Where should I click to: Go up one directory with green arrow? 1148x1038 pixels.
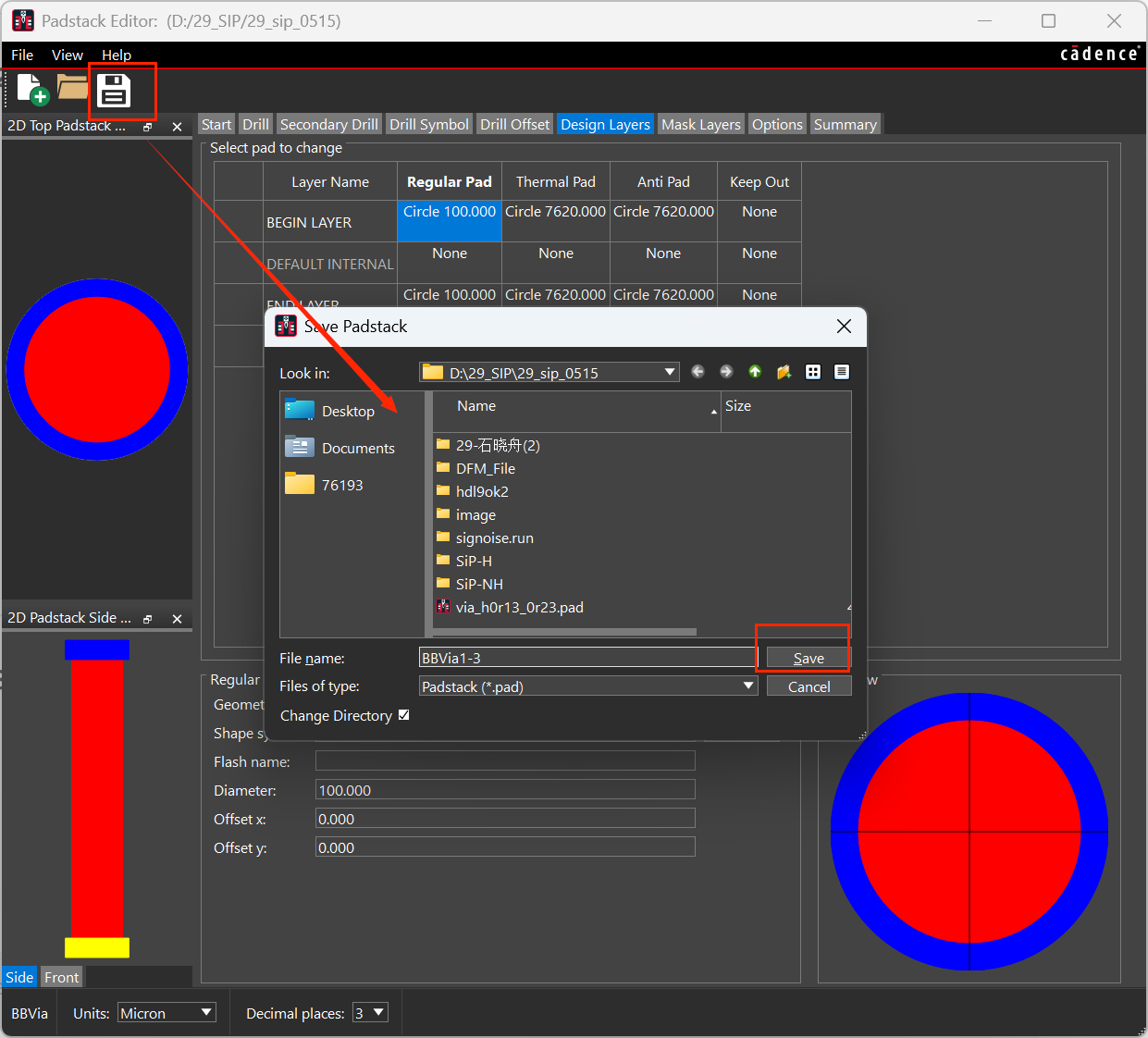[755, 372]
